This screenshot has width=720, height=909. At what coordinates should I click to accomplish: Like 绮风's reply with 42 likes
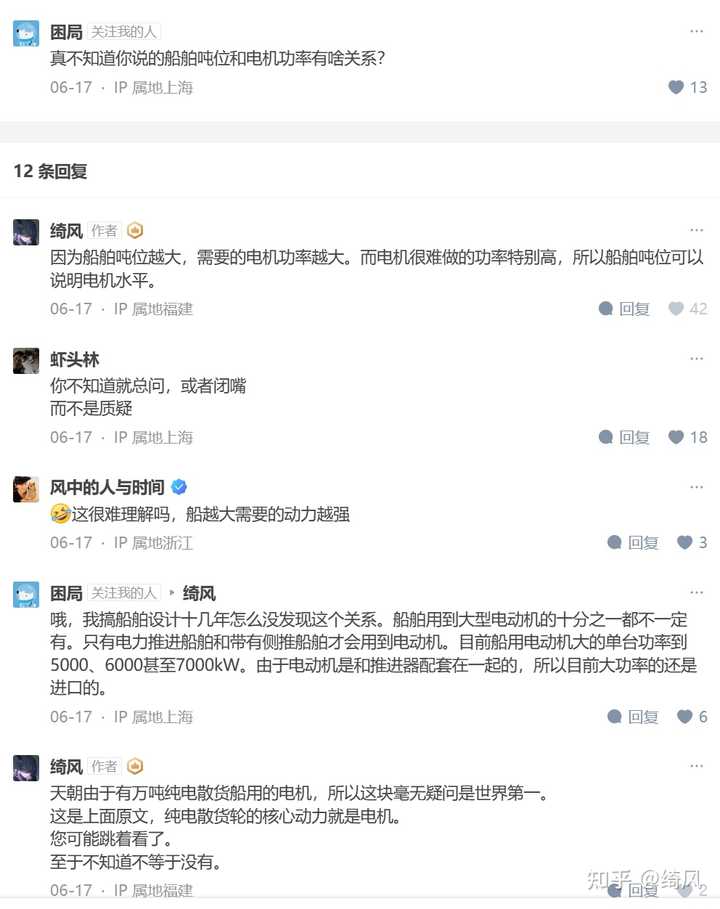(x=688, y=308)
